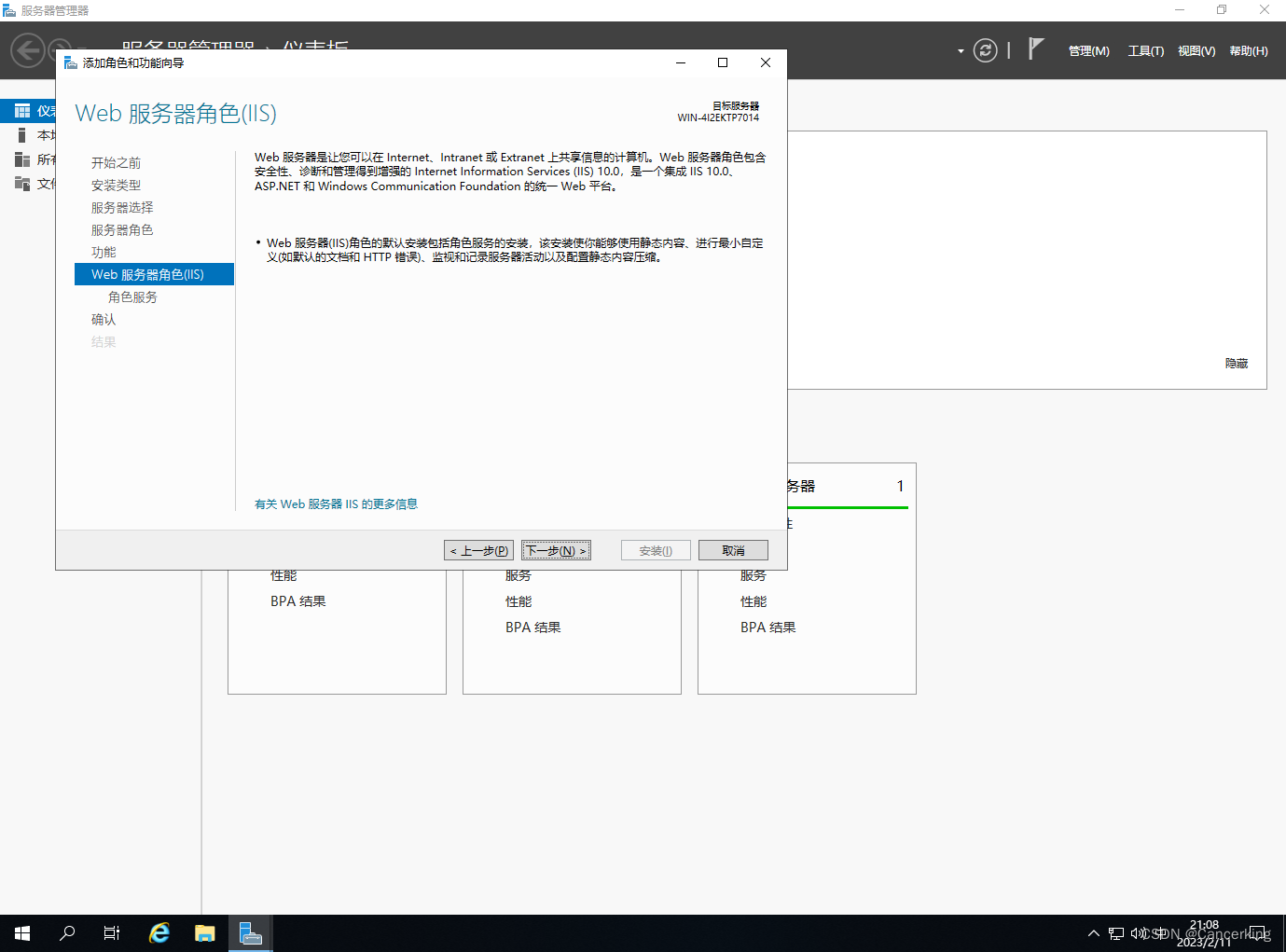The image size is (1286, 952).
Task: Open File Explorer from taskbar
Action: [205, 933]
